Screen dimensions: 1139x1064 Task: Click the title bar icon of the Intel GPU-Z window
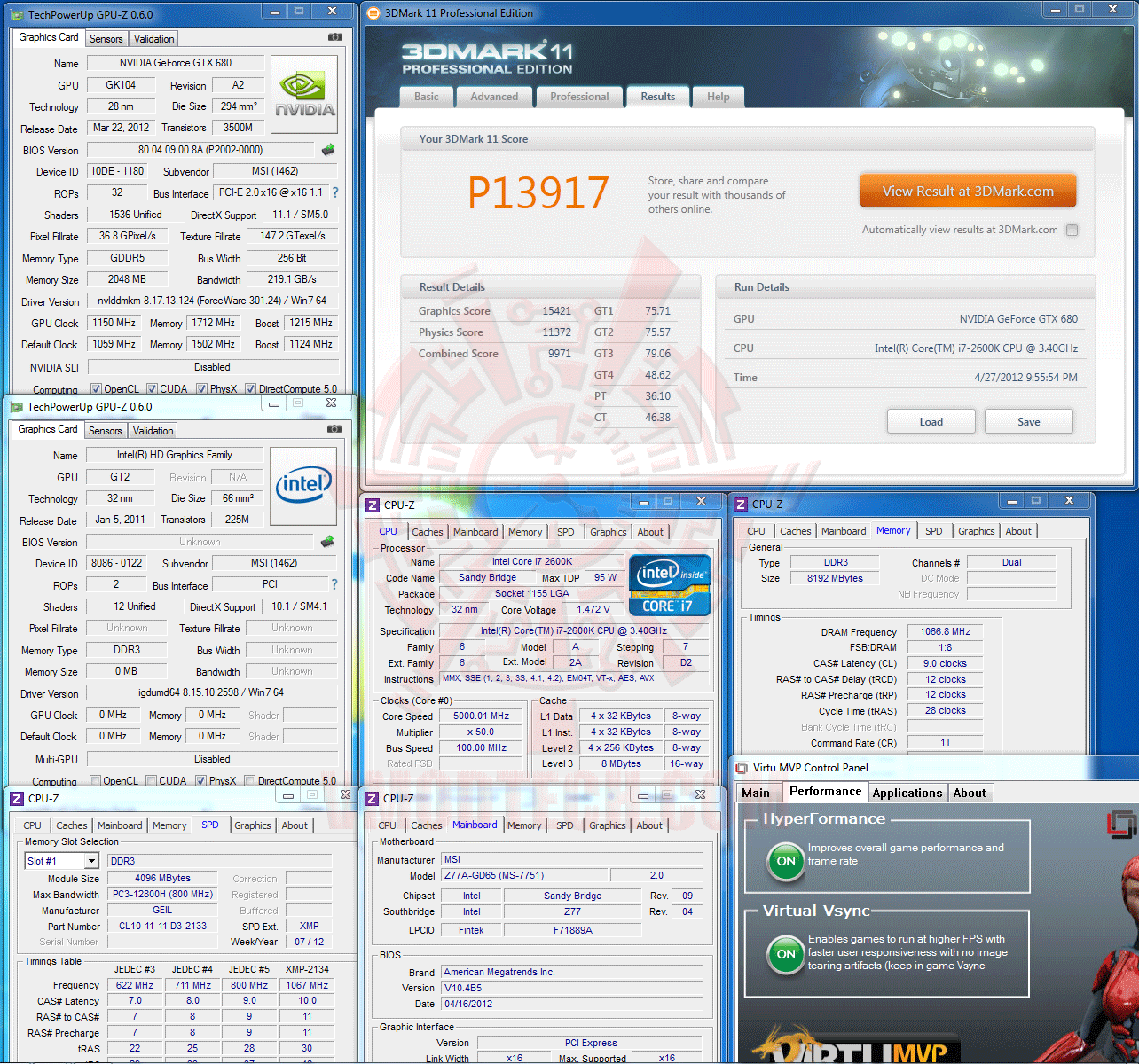pos(16,407)
